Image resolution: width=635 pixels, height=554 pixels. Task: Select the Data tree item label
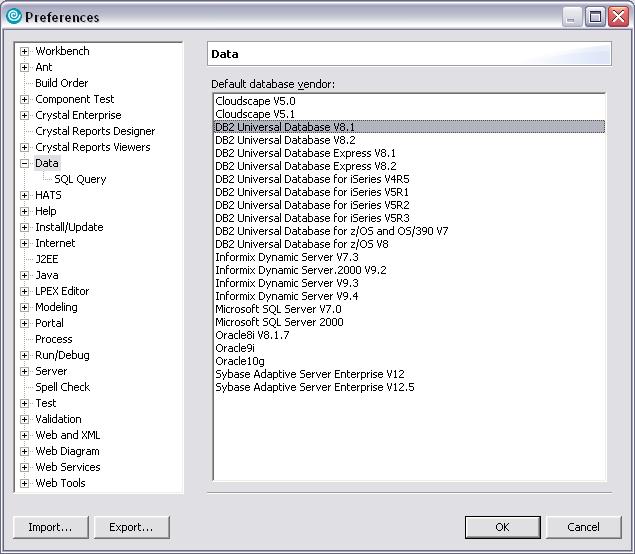47,163
